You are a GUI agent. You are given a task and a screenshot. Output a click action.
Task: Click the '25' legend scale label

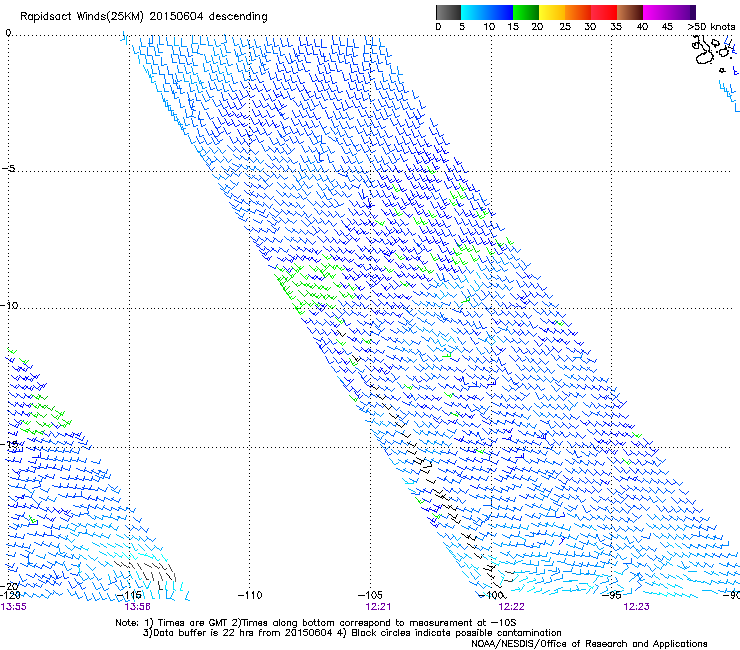[565, 27]
